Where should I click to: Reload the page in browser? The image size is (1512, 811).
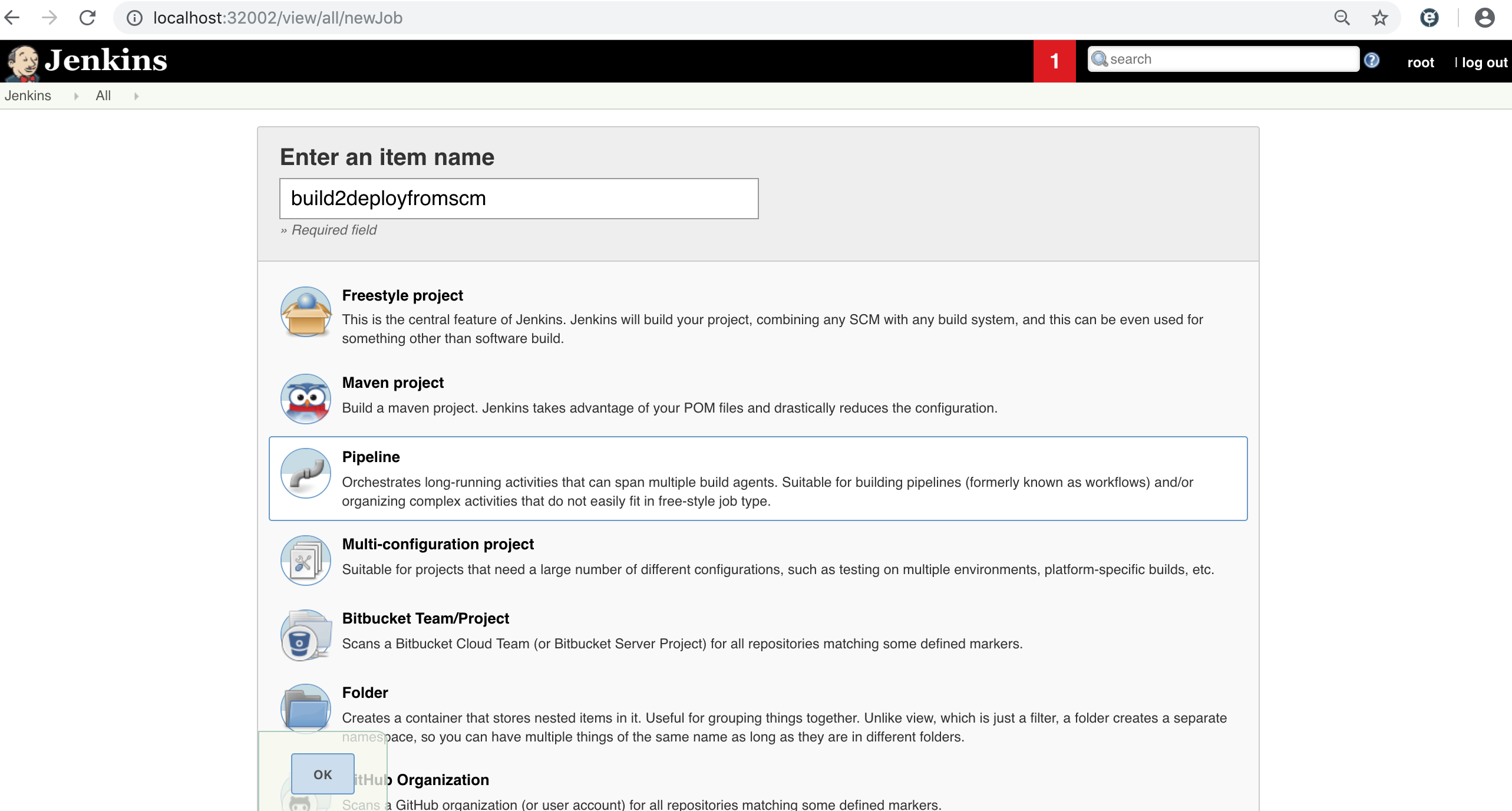point(88,18)
